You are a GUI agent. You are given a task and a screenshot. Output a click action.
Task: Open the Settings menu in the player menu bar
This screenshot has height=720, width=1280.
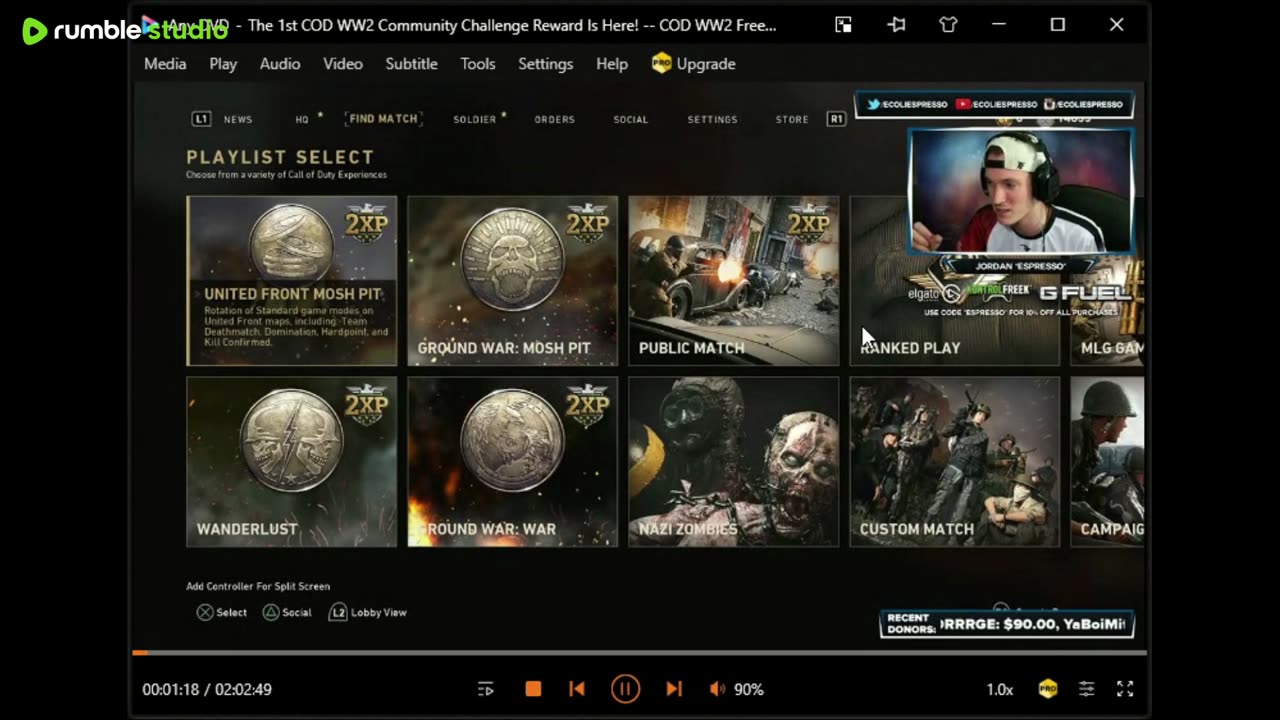(x=545, y=64)
